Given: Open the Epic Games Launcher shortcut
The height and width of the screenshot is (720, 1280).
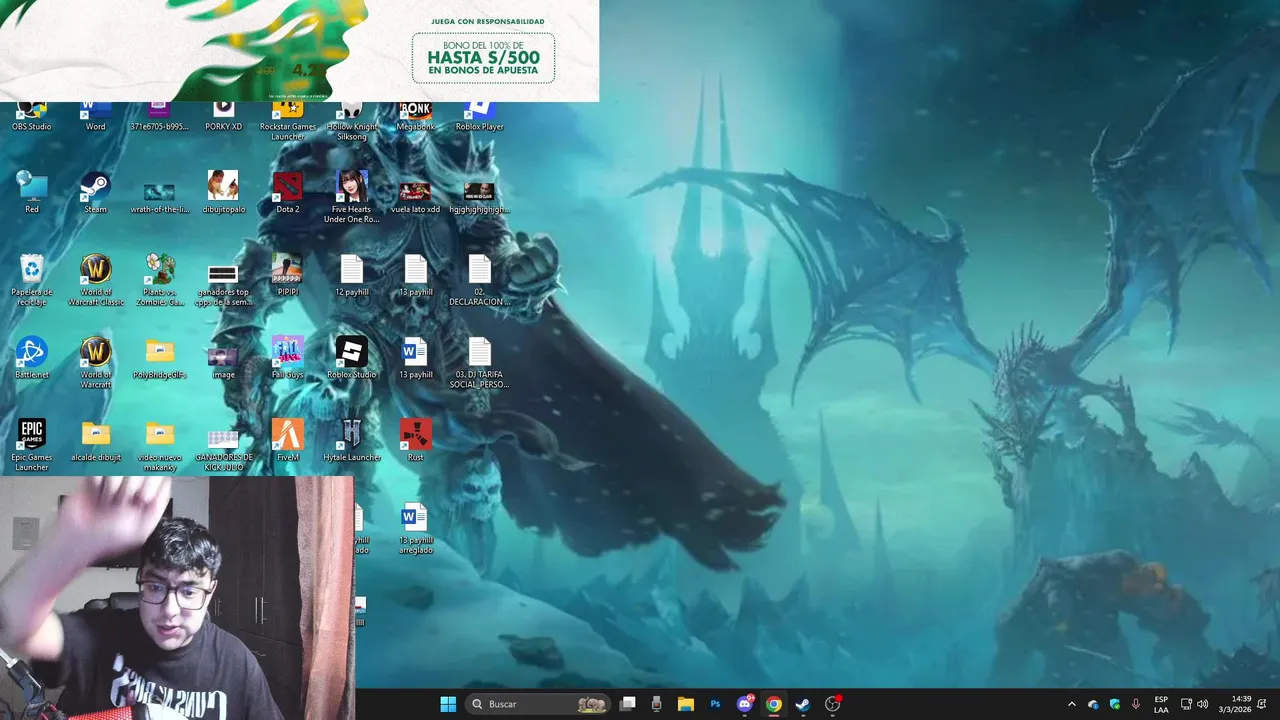Looking at the screenshot, I should point(31,445).
